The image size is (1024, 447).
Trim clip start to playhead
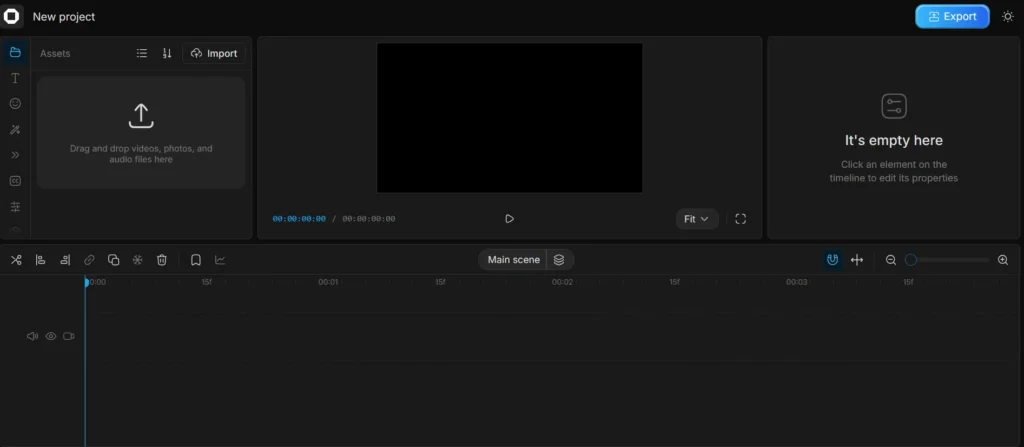[x=40, y=260]
